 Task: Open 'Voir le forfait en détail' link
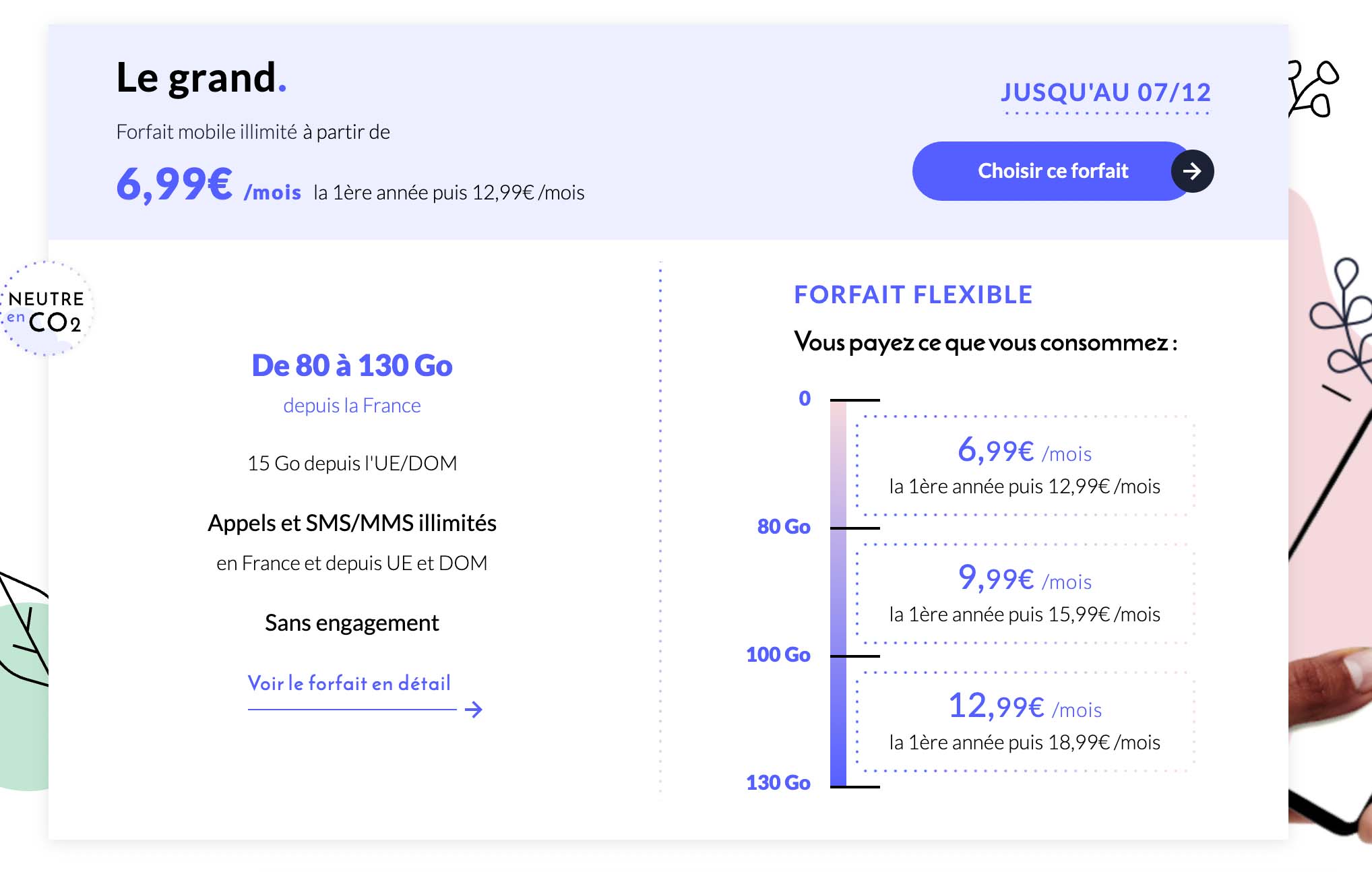coord(349,683)
